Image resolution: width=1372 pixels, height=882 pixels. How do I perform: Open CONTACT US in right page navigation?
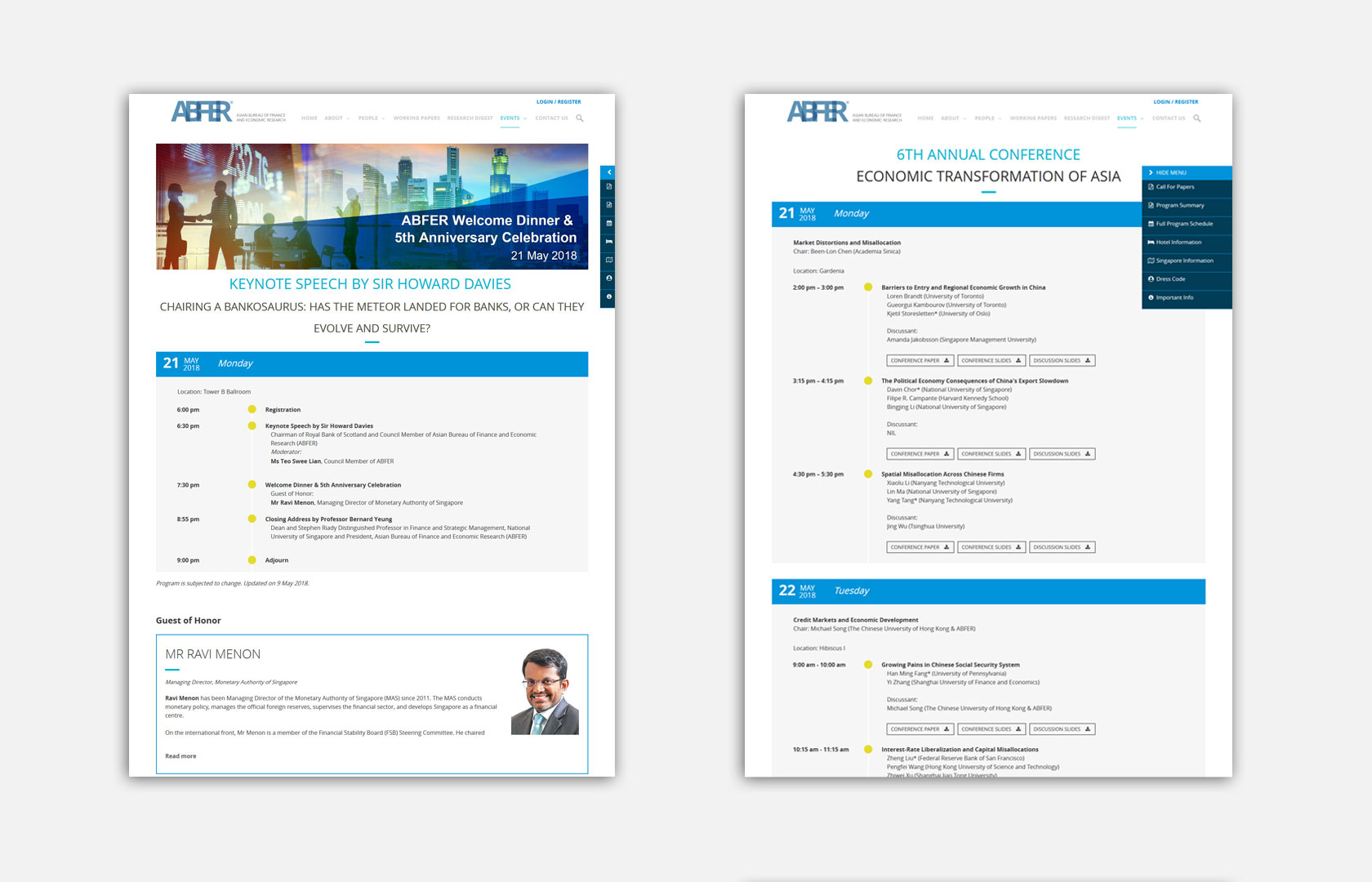[x=1169, y=118]
